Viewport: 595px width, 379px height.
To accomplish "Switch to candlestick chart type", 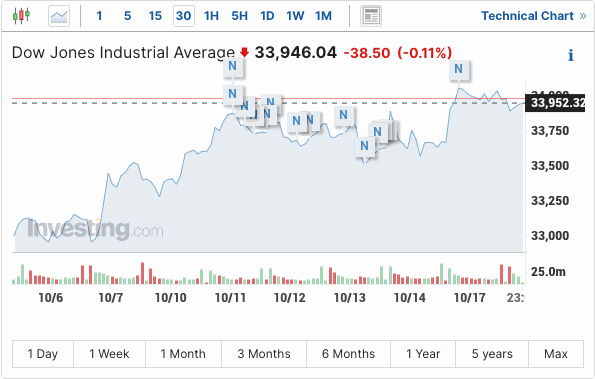I will [21, 16].
